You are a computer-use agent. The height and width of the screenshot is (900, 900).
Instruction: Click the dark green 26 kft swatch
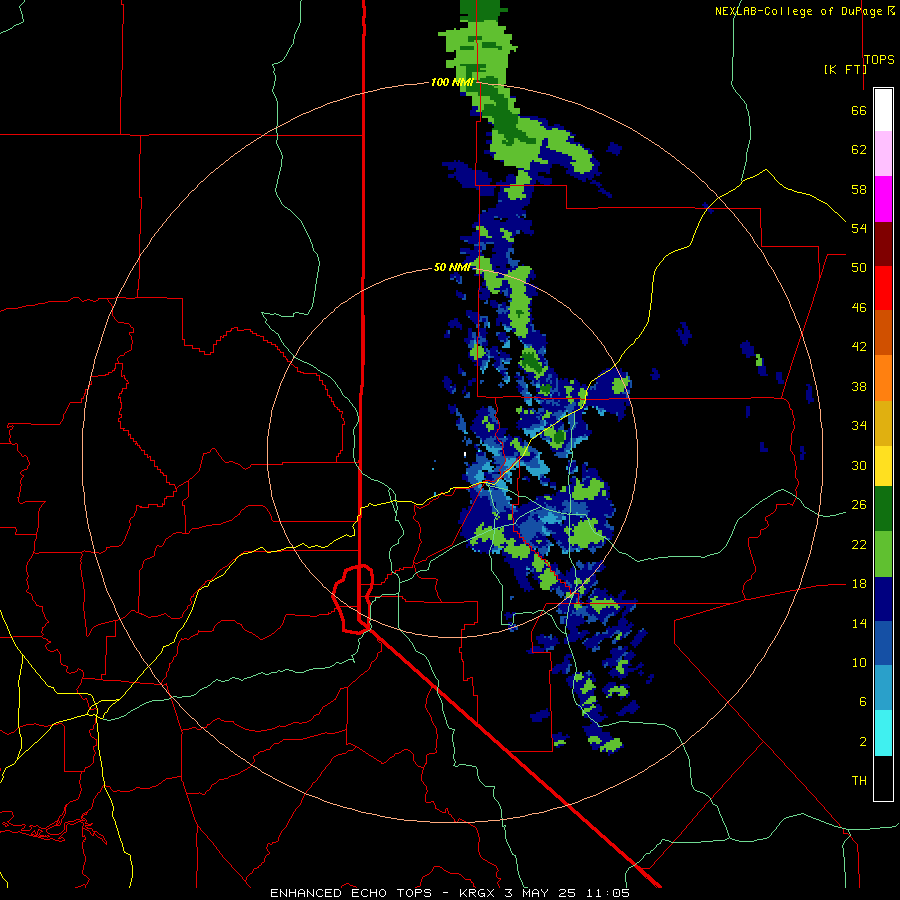(883, 509)
